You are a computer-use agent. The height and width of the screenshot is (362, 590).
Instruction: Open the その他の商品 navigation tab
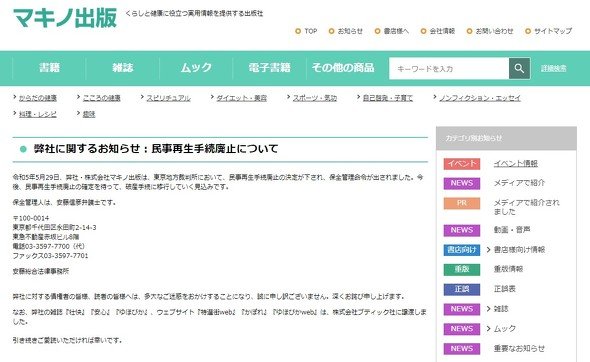pyautogui.click(x=343, y=68)
